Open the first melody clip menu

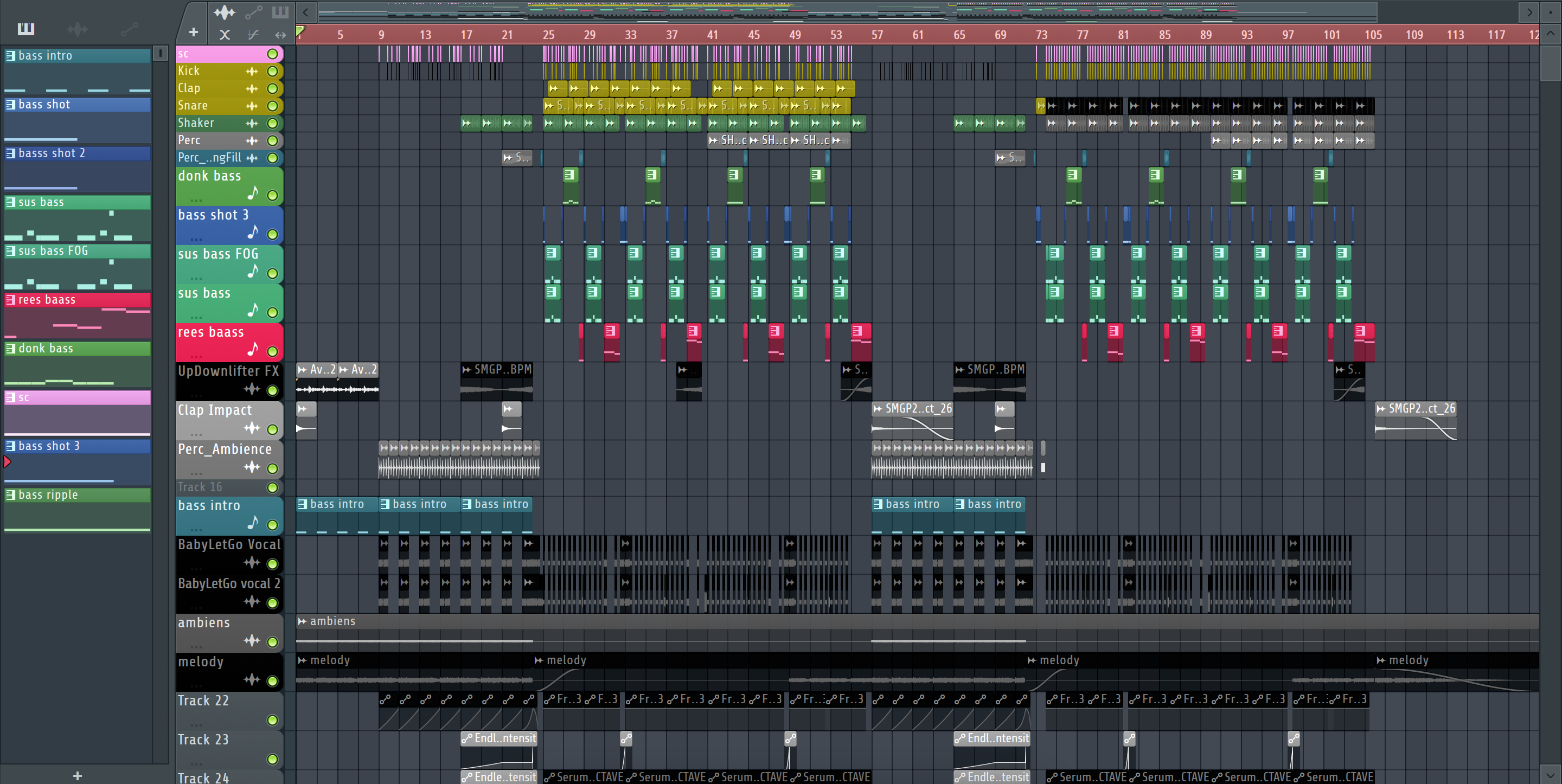302,660
